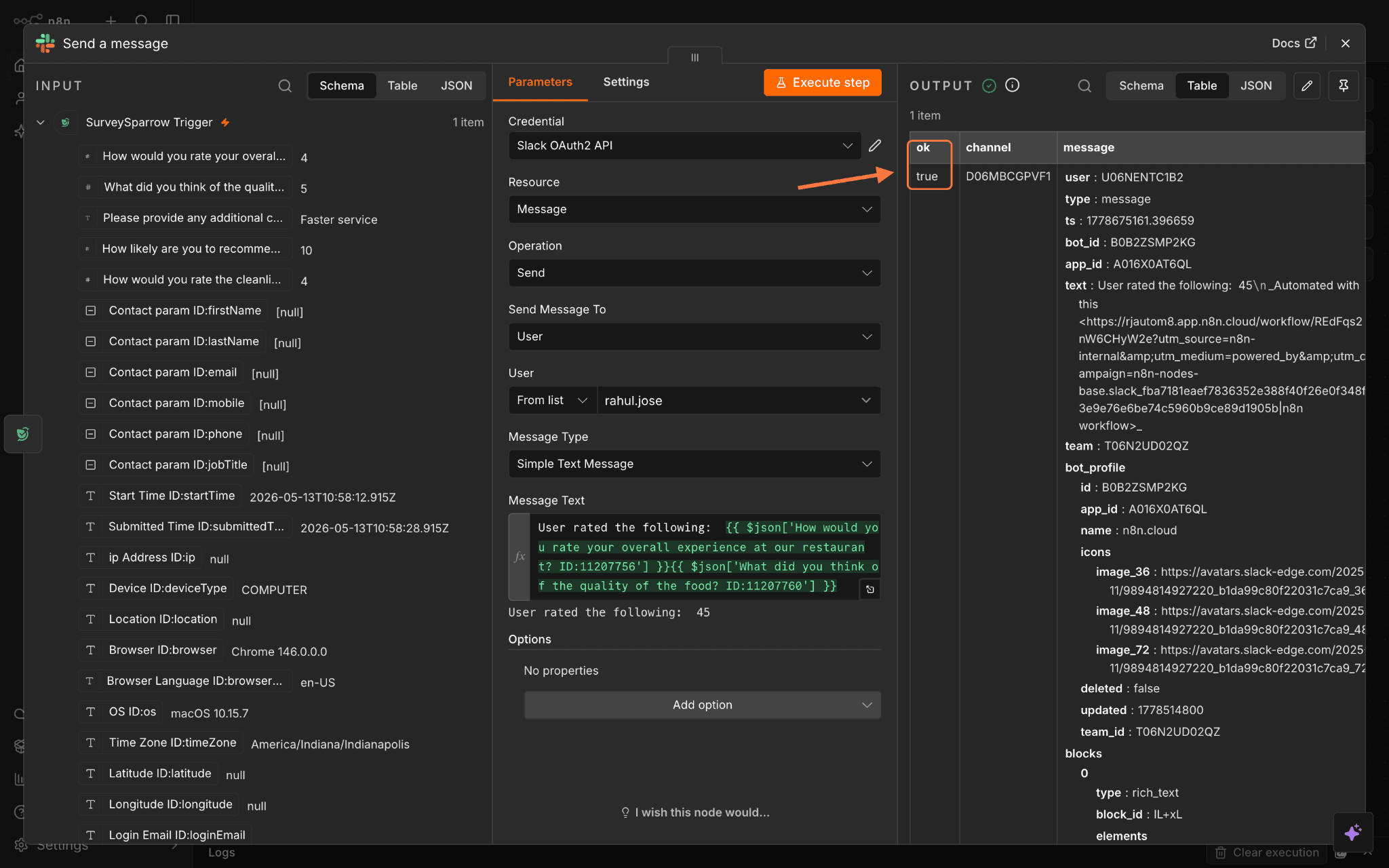Viewport: 1389px width, 868px height.
Task: Edit the Slack OAuth2 credential
Action: [x=875, y=145]
